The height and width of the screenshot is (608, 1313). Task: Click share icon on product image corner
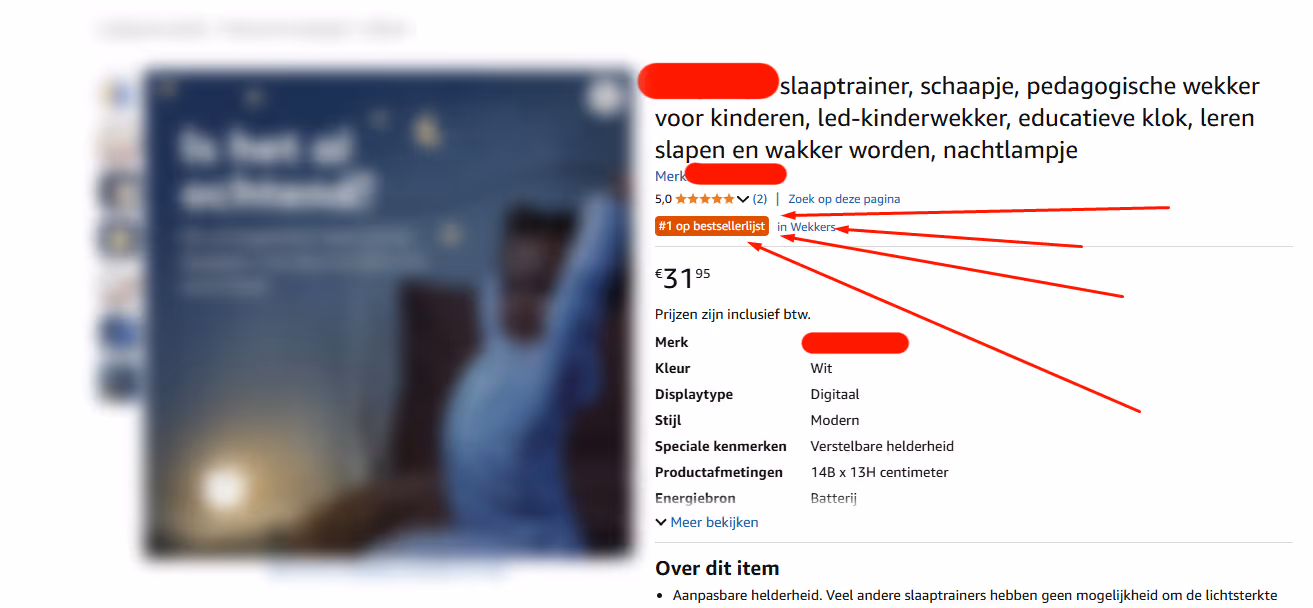click(603, 98)
